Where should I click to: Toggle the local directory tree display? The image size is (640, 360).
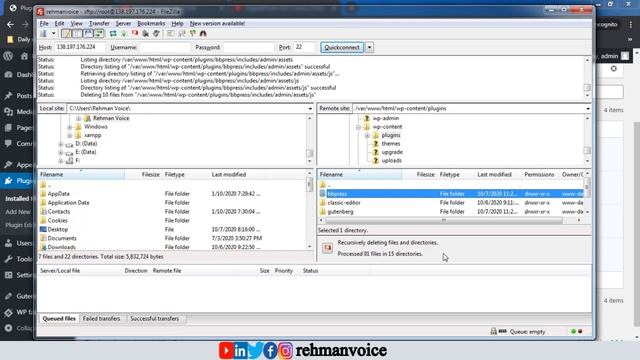click(x=77, y=33)
